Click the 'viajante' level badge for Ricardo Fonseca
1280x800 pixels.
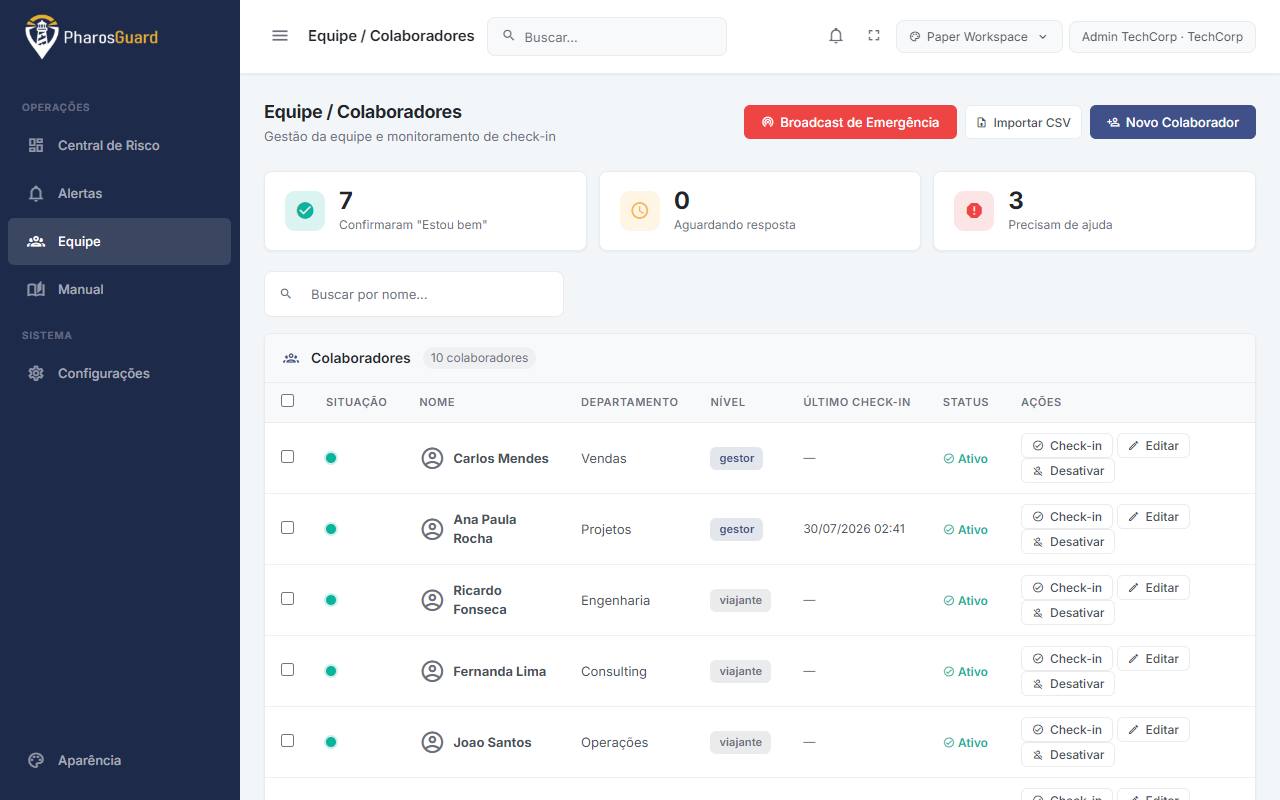(x=740, y=600)
